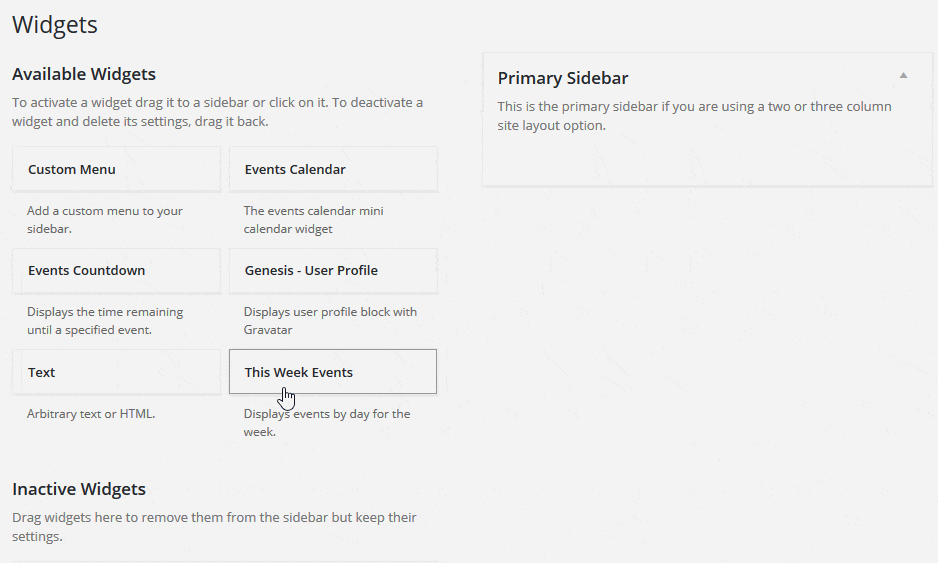
Task: Click the 'Arbitrary text or HTML' description
Action: tap(91, 414)
